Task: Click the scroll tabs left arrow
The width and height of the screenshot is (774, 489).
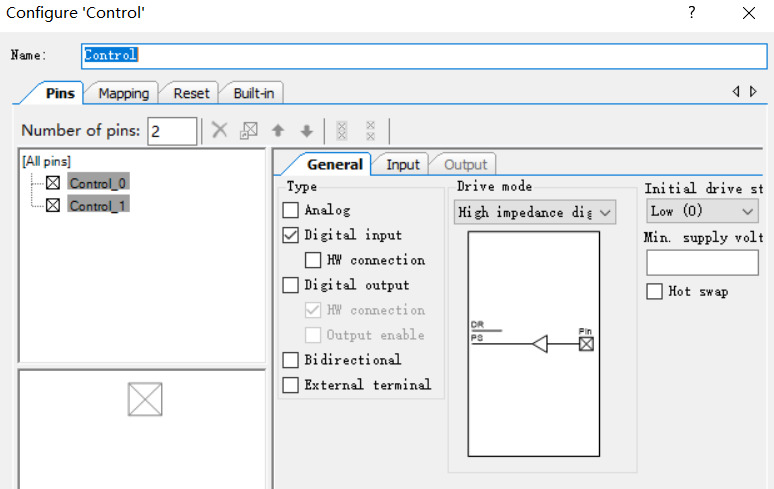Action: (736, 92)
